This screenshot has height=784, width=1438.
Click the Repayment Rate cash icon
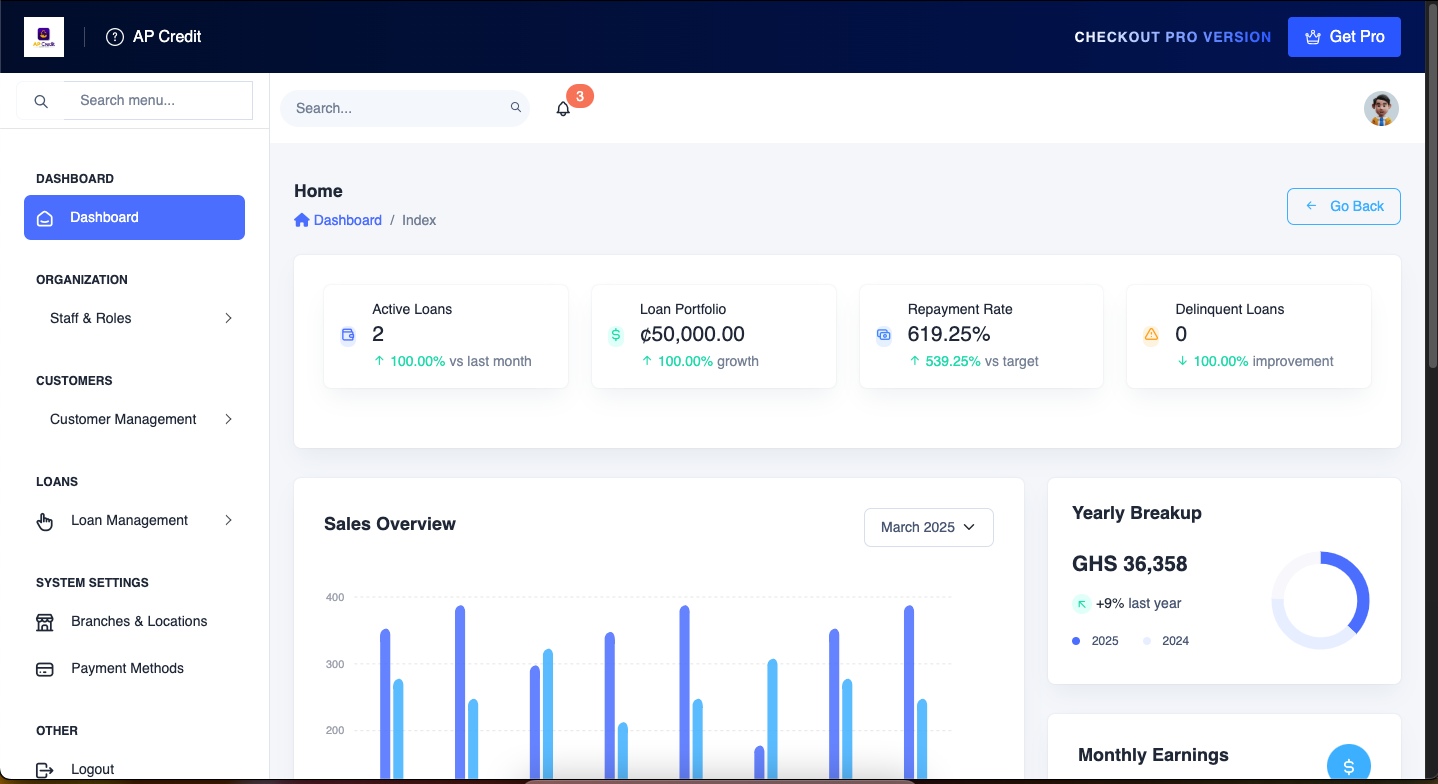tap(884, 335)
